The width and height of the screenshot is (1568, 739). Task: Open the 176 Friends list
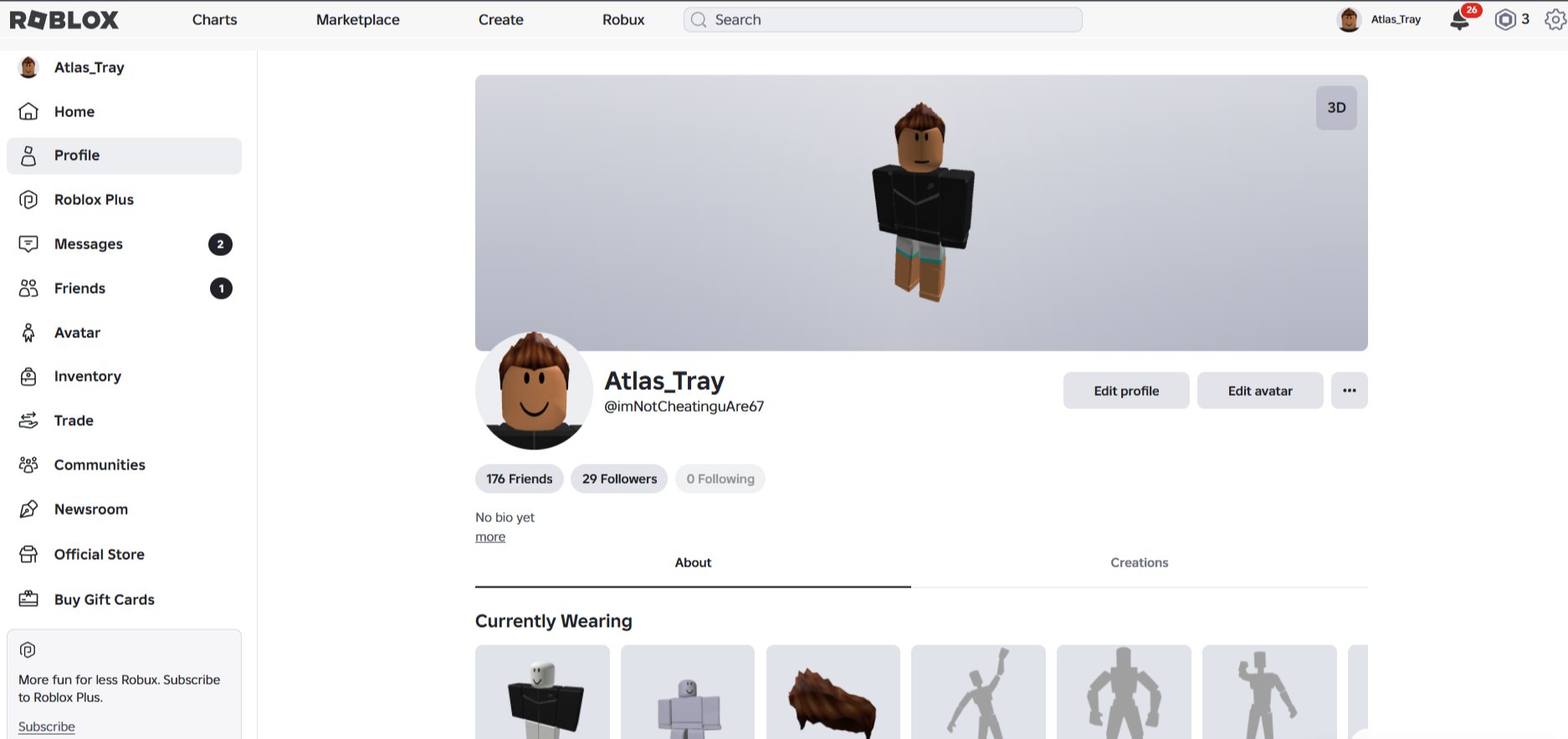click(520, 479)
